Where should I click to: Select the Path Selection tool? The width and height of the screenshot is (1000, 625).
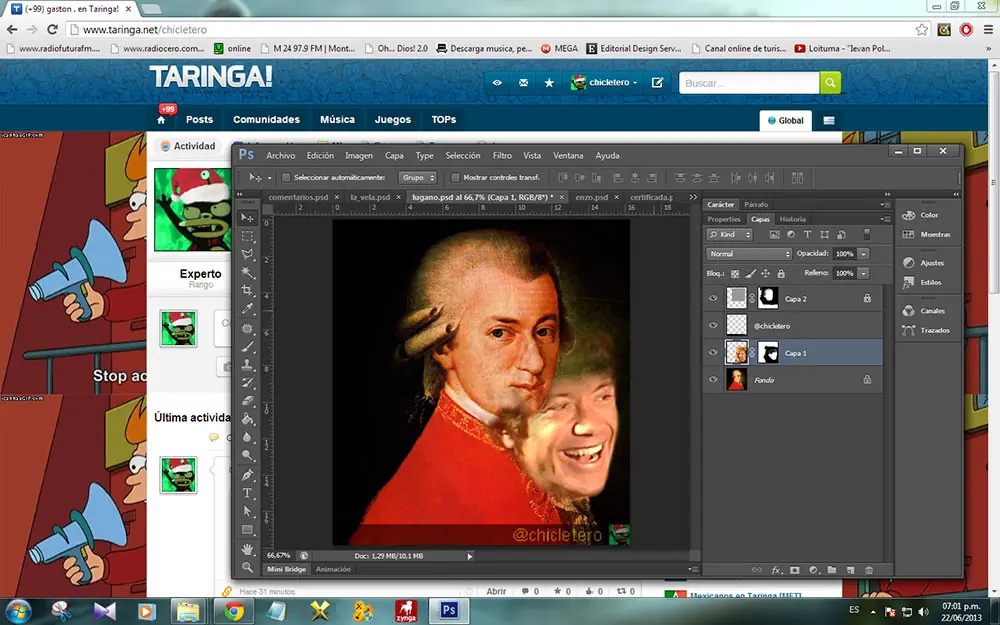247,511
